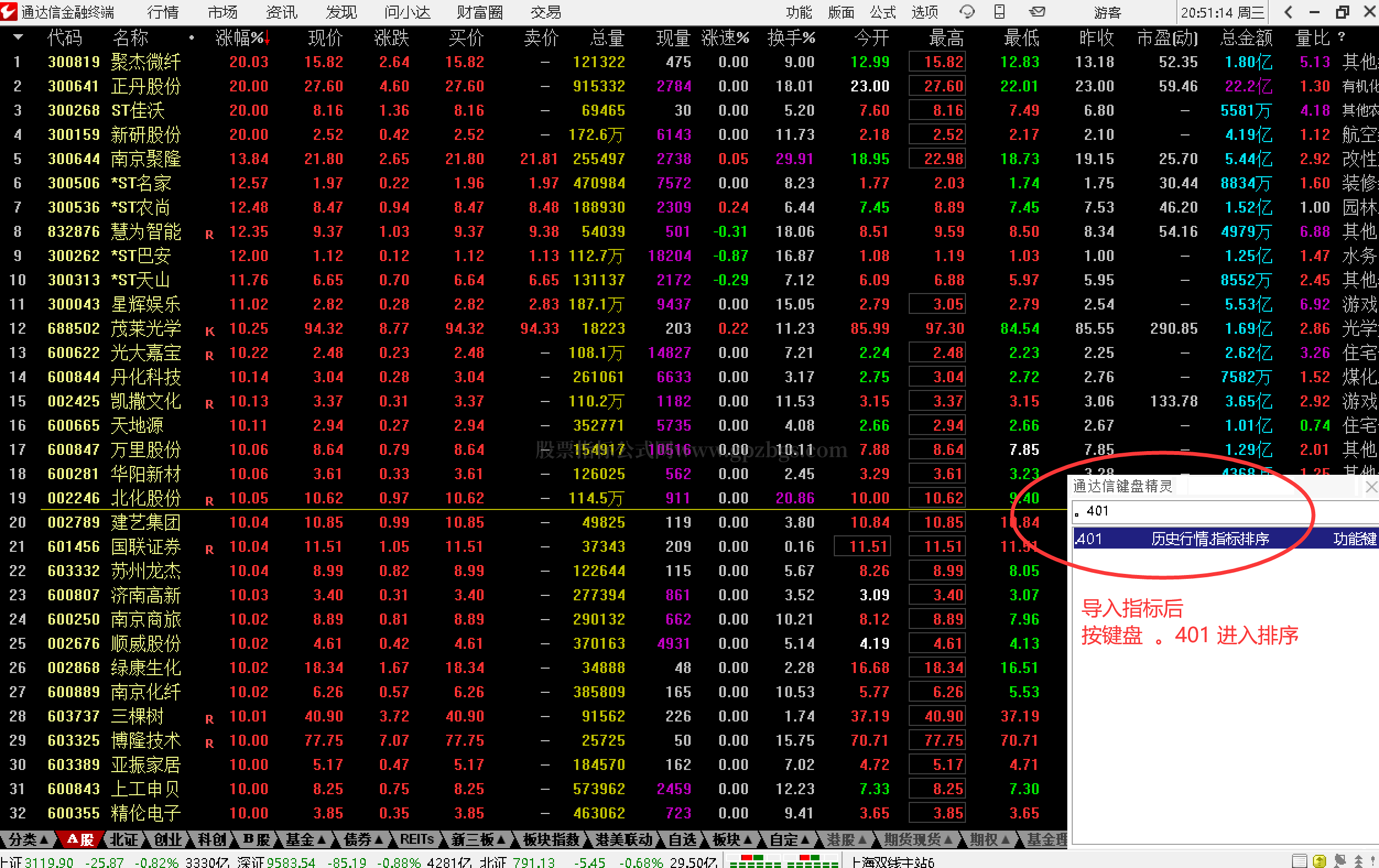Switch to the REITs tab
Screen dimensions: 1379x868
[417, 839]
